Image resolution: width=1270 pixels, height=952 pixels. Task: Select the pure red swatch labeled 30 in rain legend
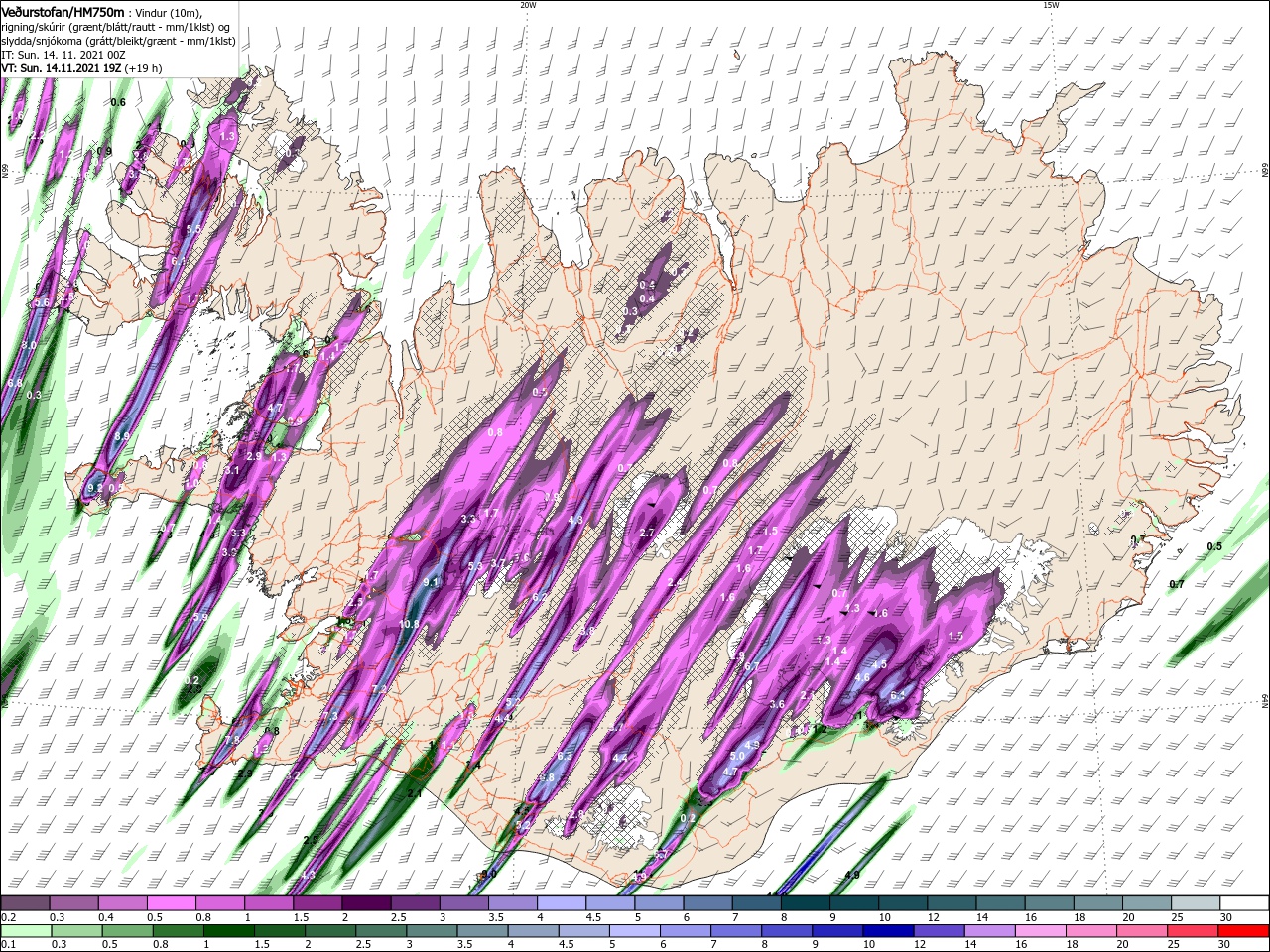1244,931
